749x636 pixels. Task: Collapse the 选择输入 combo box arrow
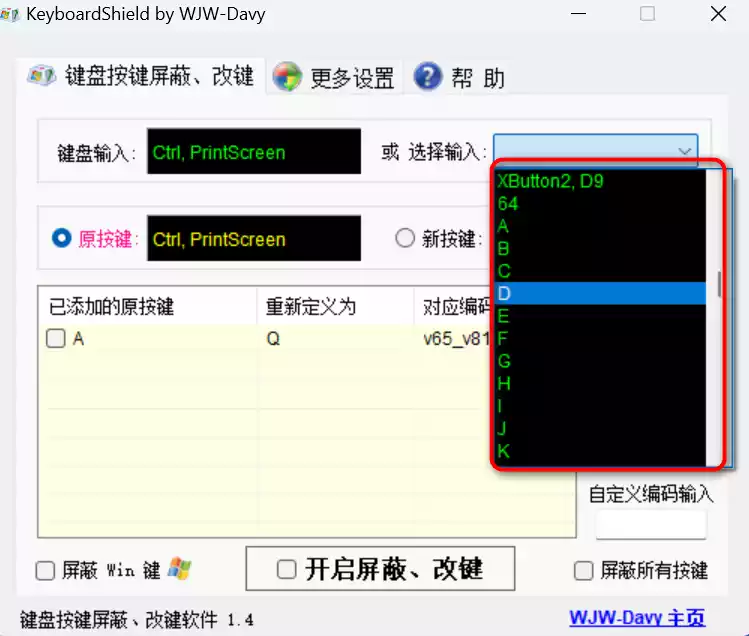tap(685, 151)
